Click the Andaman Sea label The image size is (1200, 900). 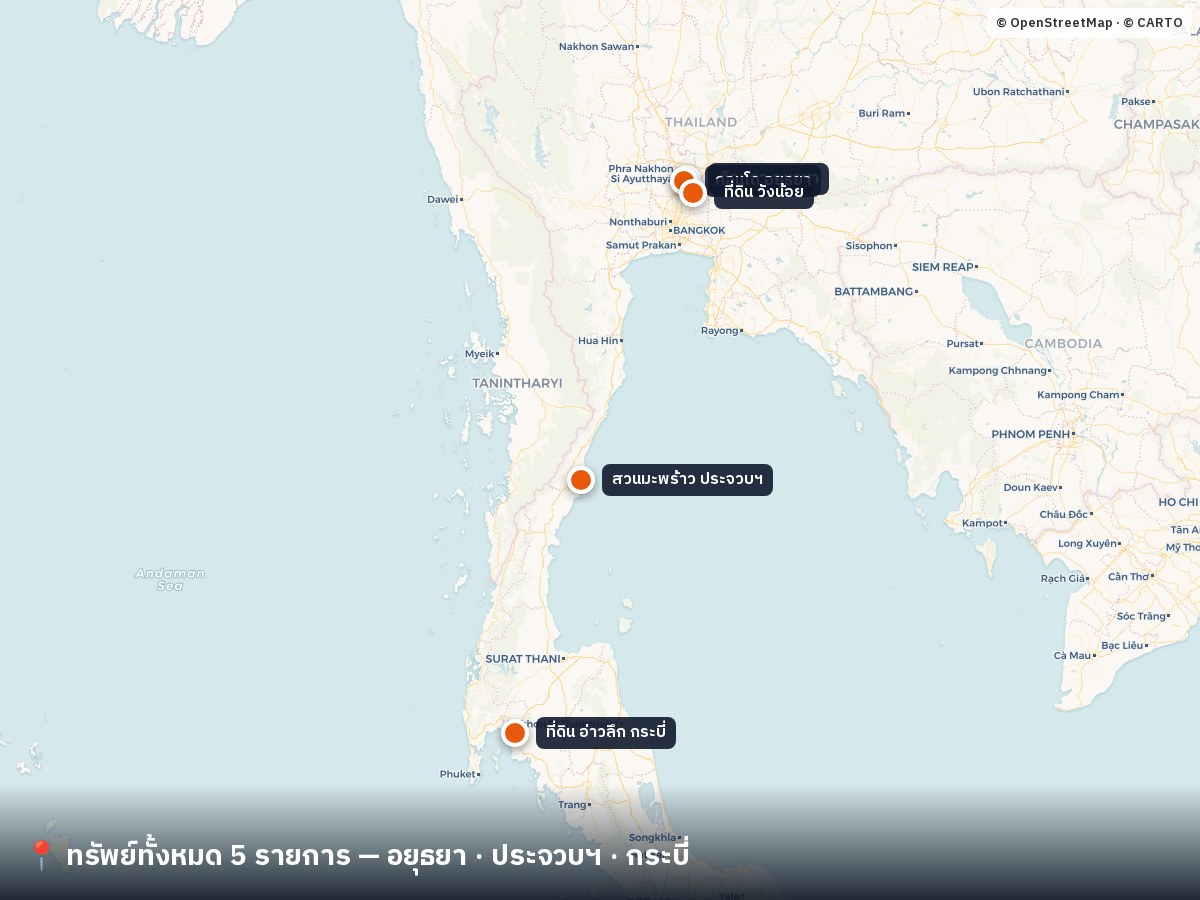(x=170, y=579)
